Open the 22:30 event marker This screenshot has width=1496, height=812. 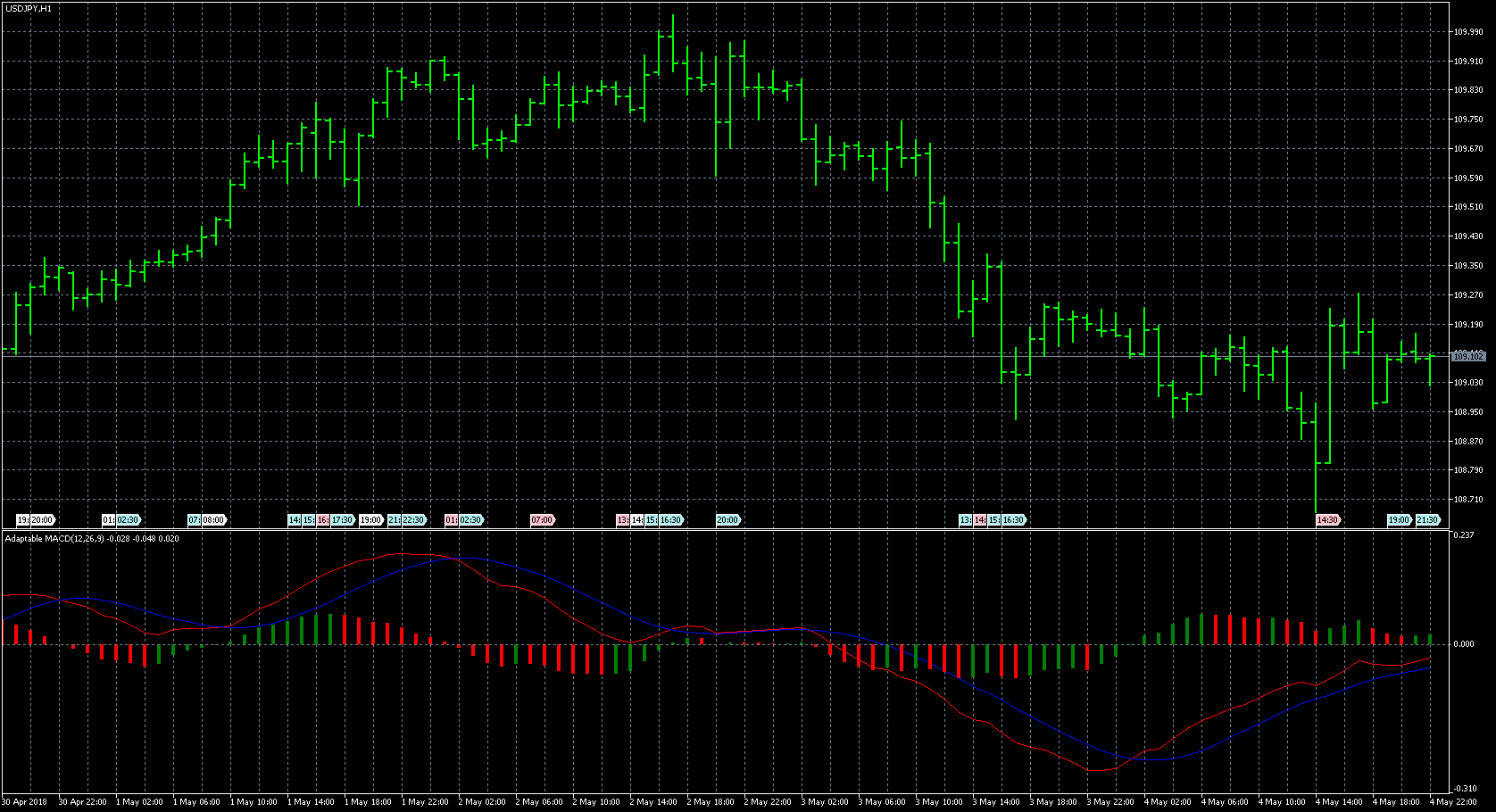click(413, 520)
